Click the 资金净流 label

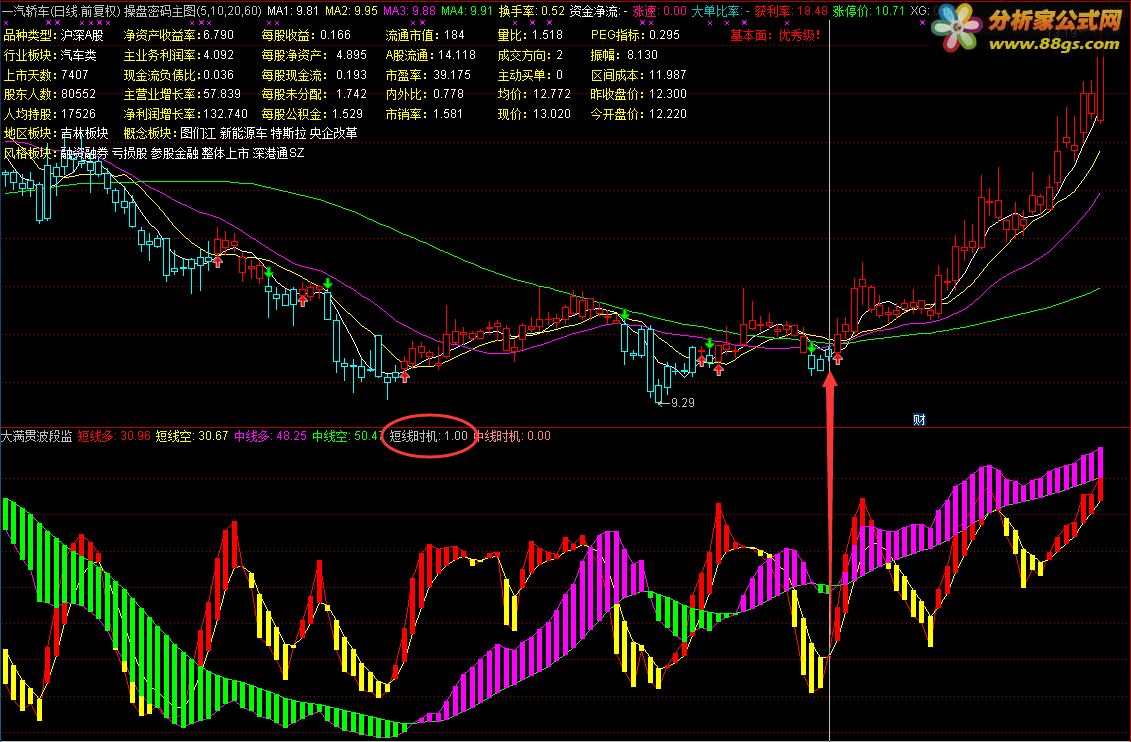tap(594, 11)
